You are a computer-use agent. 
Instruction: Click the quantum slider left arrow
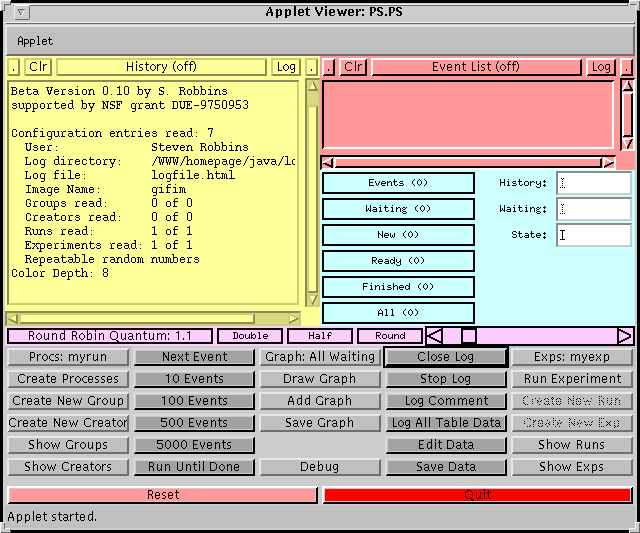tap(435, 336)
